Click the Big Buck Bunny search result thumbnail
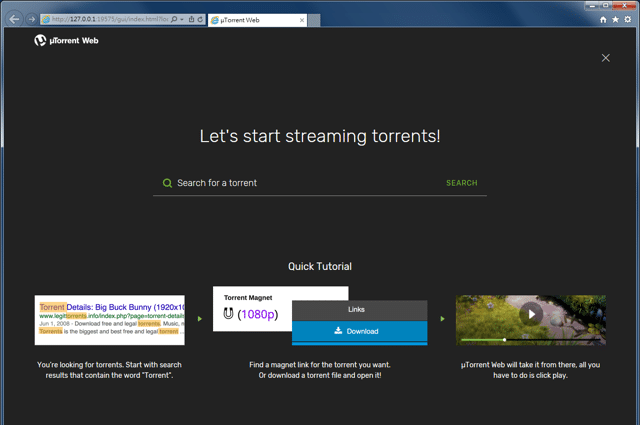Viewport: 640px width, 425px height. 110,320
